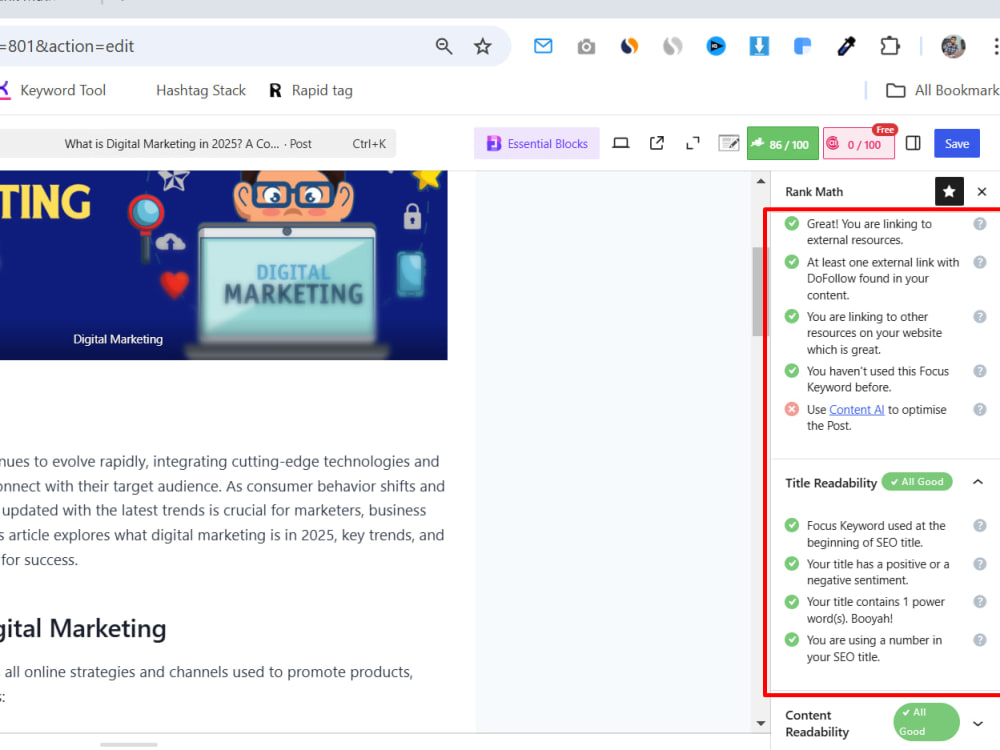Open the grey swirl extension icon

[x=672, y=46]
